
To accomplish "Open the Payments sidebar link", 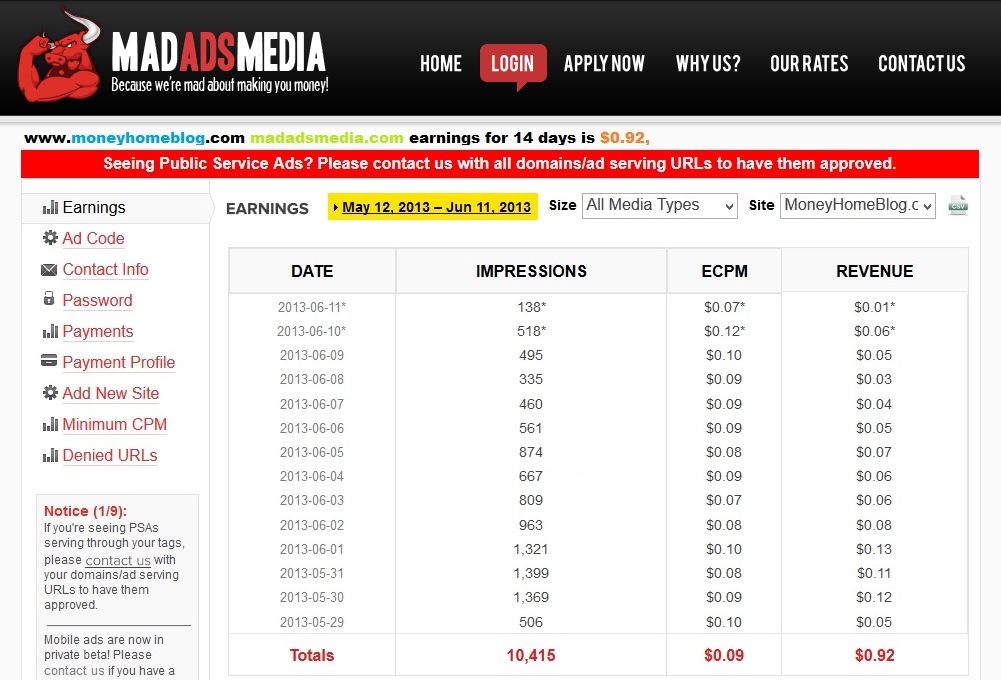I will [97, 331].
